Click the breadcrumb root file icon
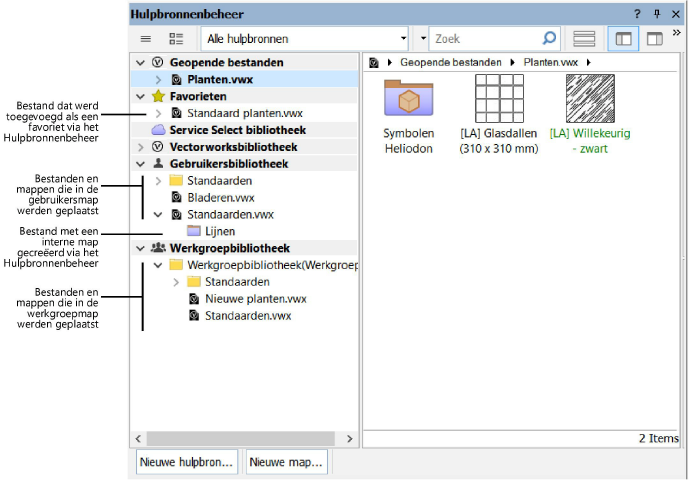 click(x=374, y=63)
